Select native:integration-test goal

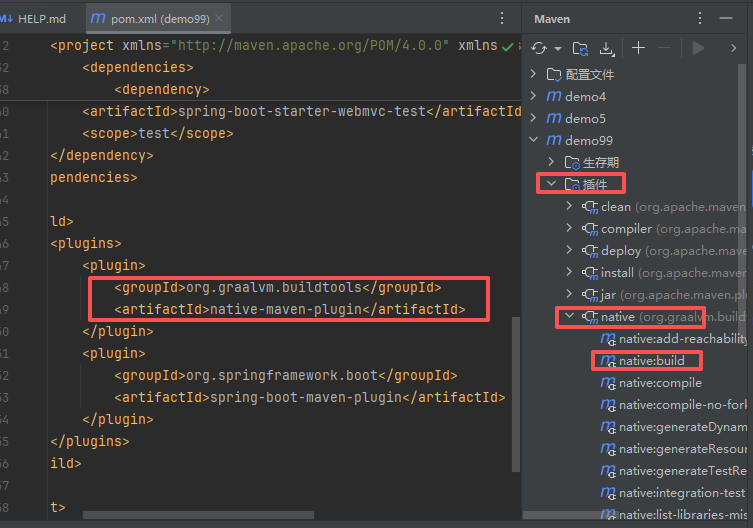coord(673,493)
